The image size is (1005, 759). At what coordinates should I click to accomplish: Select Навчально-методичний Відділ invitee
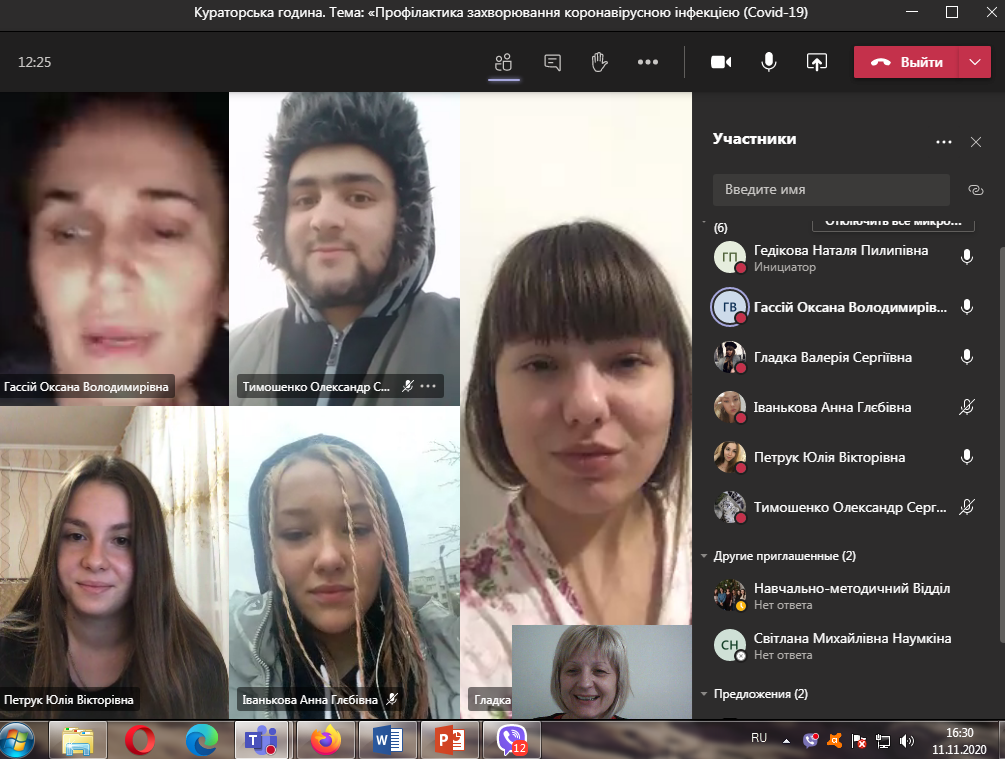tap(846, 596)
